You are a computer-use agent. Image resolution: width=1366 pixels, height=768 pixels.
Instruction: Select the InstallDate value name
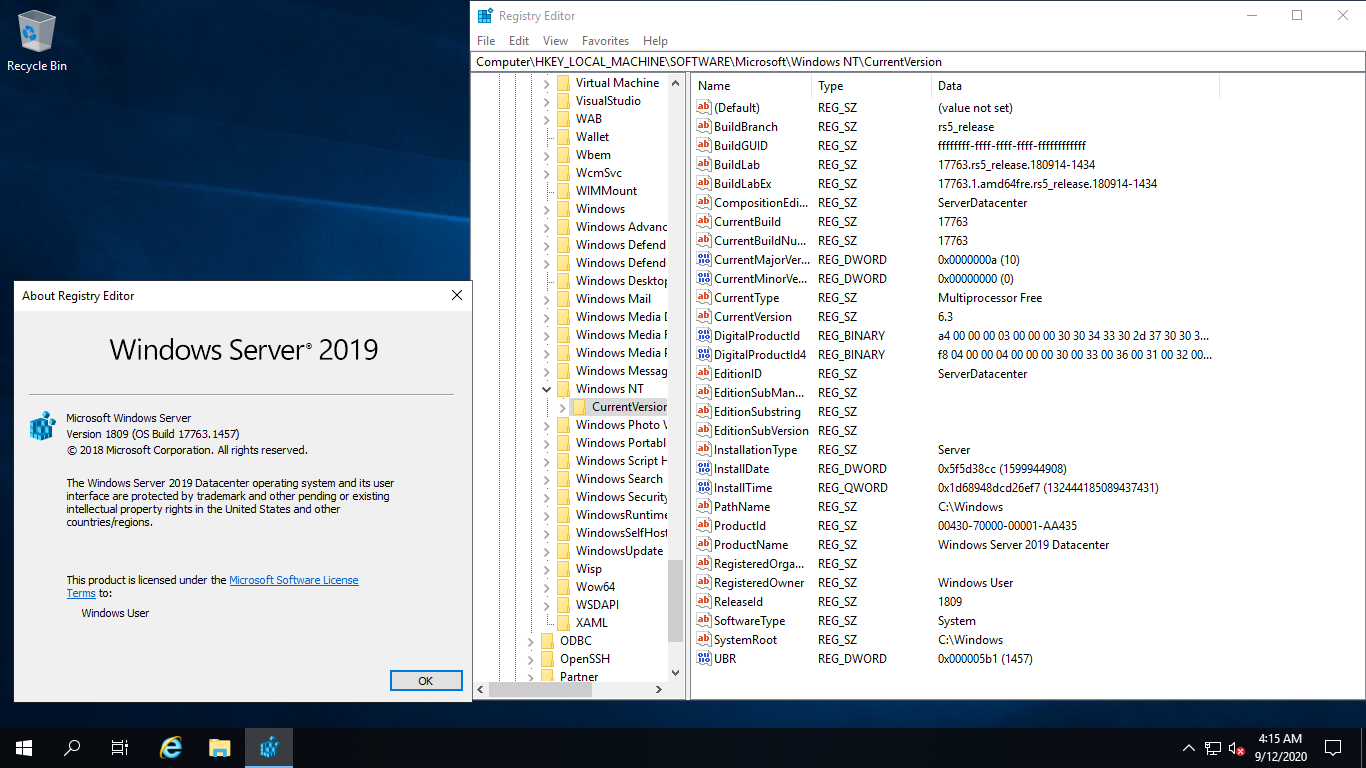pos(742,469)
